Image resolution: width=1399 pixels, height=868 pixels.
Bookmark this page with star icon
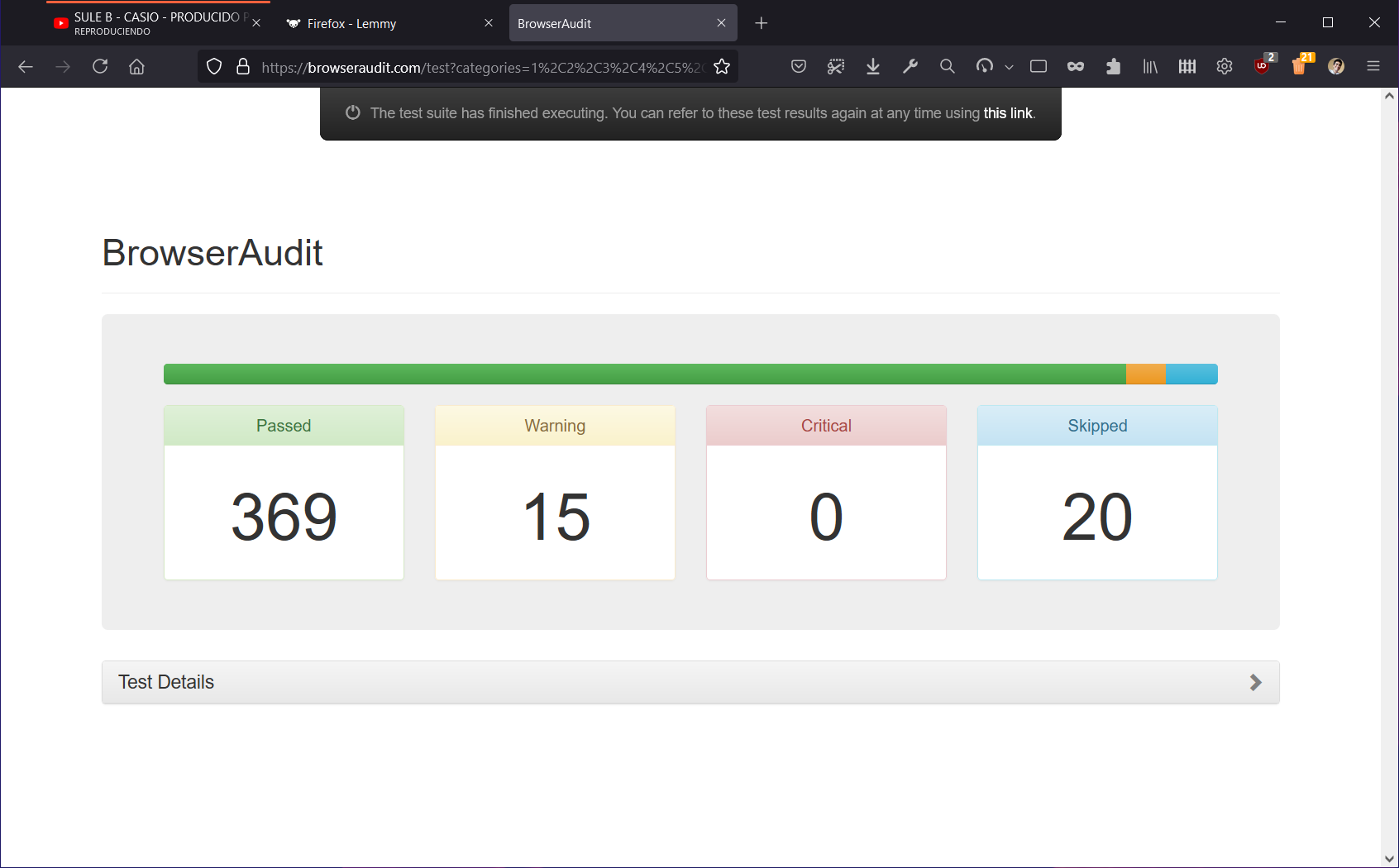click(x=722, y=67)
